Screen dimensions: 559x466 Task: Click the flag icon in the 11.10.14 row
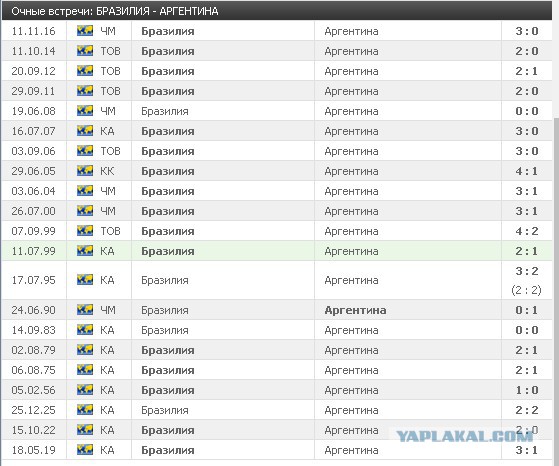click(x=85, y=51)
